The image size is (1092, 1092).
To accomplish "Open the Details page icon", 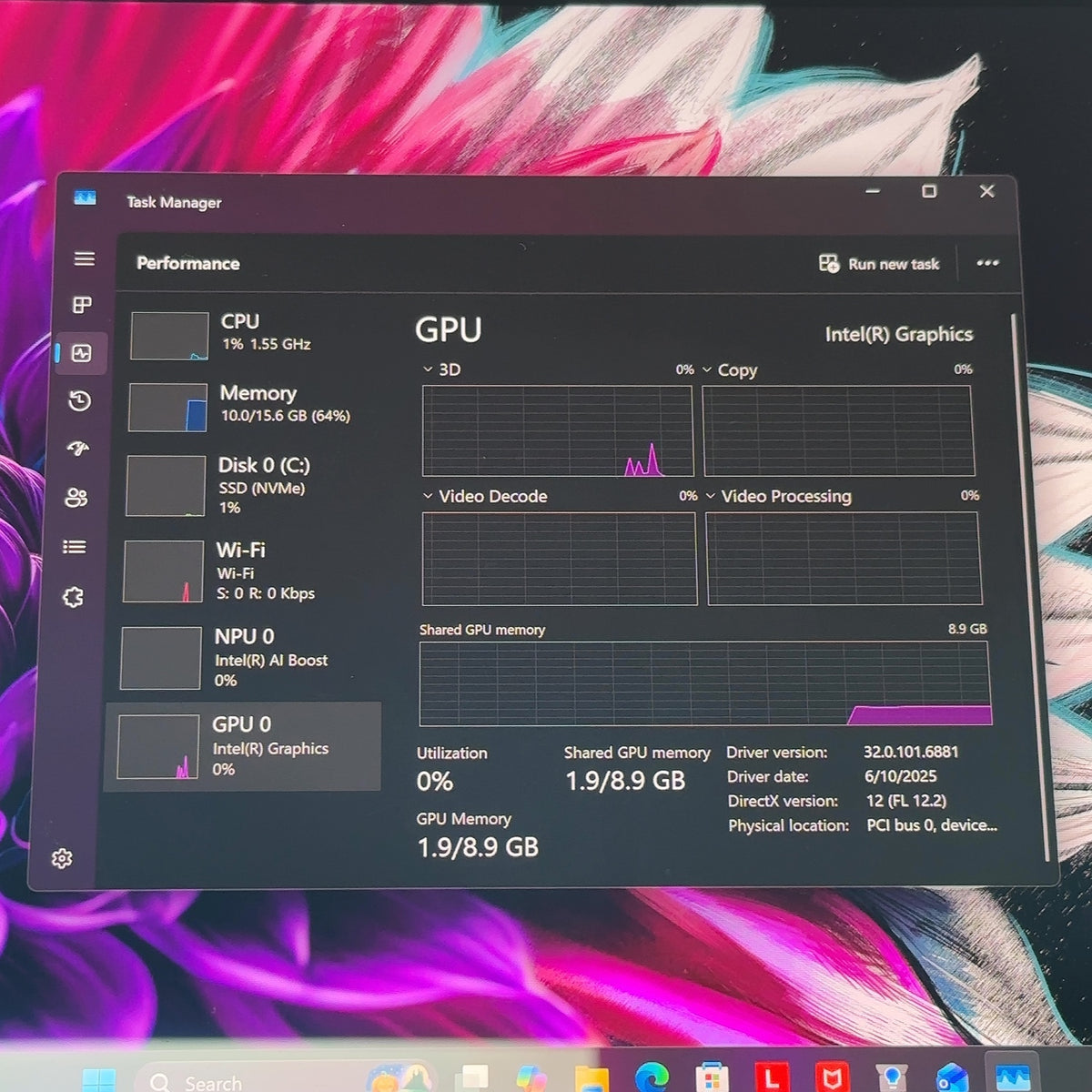I will [75, 547].
